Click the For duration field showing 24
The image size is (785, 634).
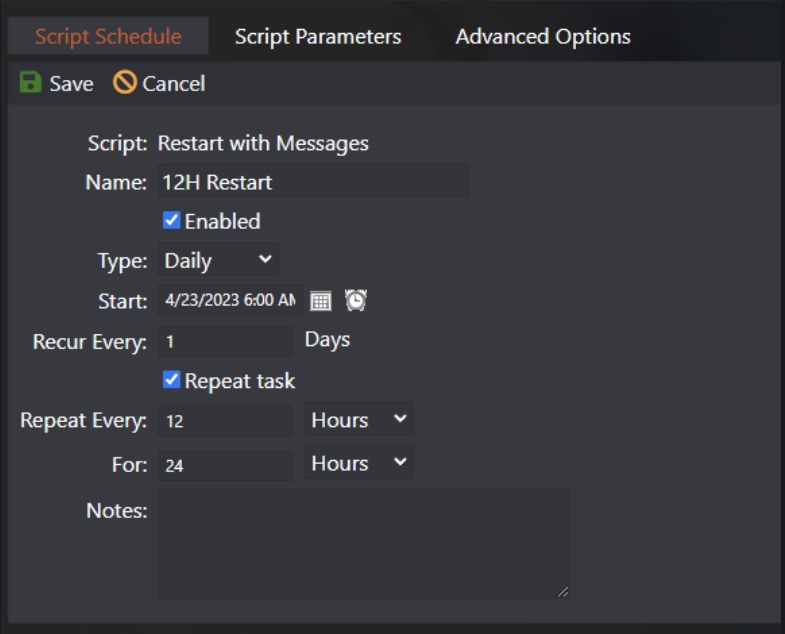[x=225, y=465]
